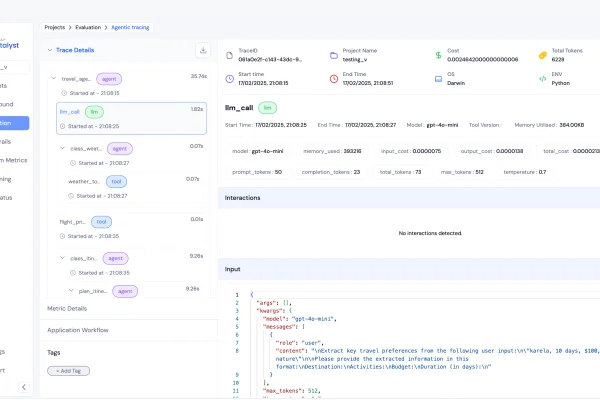Click the 35.74s duration on travel_age
The image size is (600, 400).
[199, 76]
